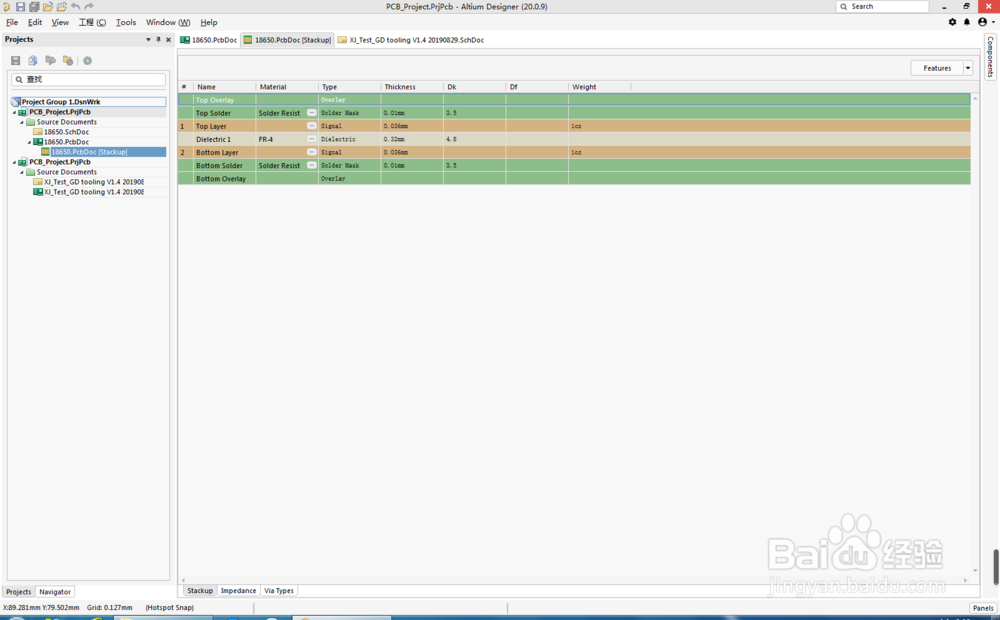Switch to the Navigator panel tab
This screenshot has width=1000, height=620.
point(55,592)
